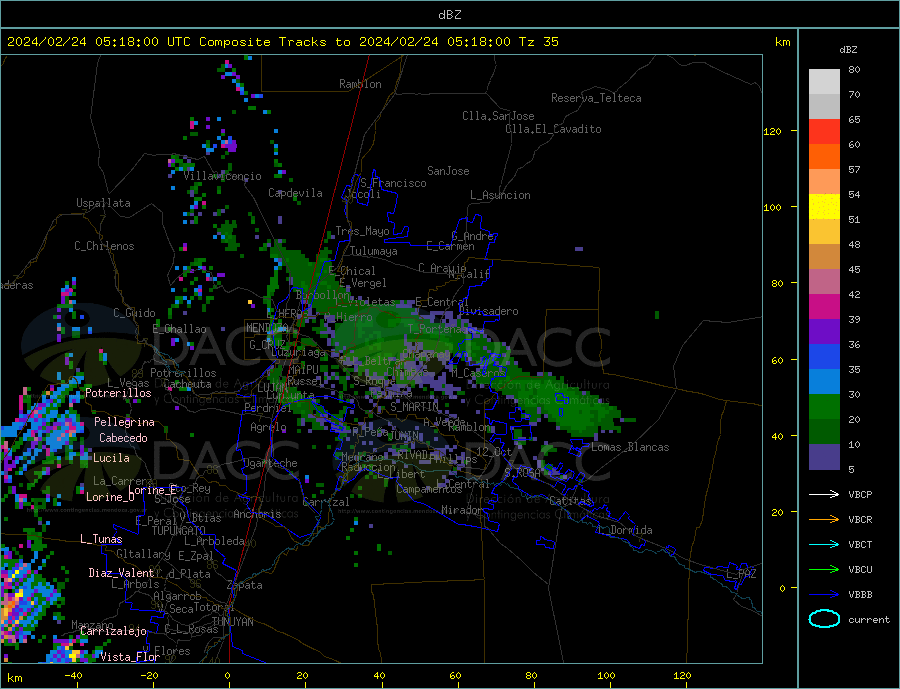Click the C_Chilenos map label
900x689 pixels.
(x=104, y=246)
